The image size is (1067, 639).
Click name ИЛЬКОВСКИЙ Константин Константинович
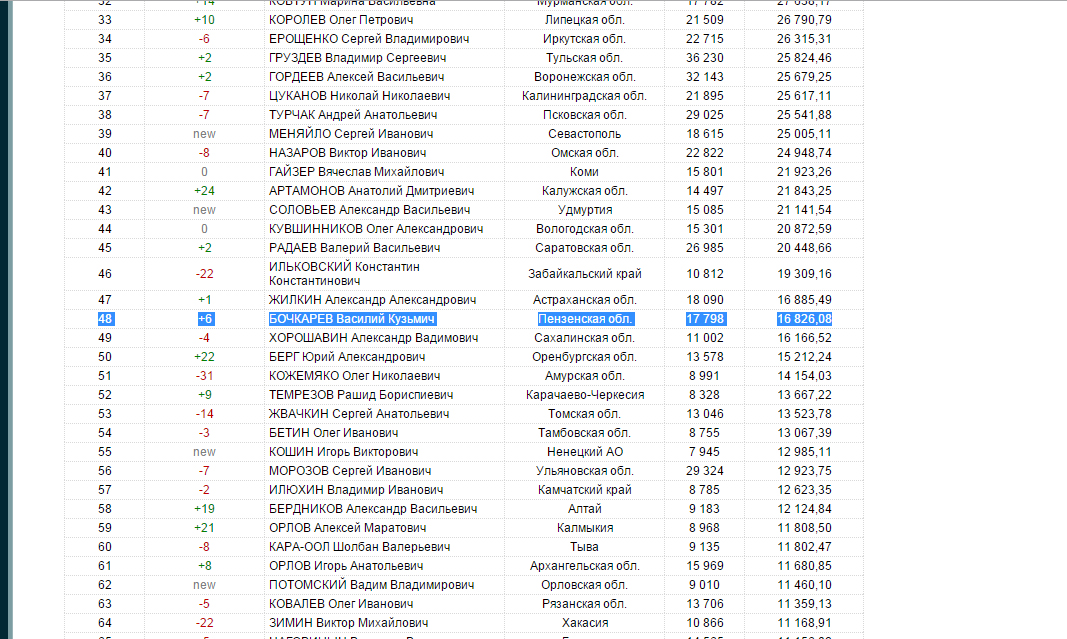[x=344, y=274]
